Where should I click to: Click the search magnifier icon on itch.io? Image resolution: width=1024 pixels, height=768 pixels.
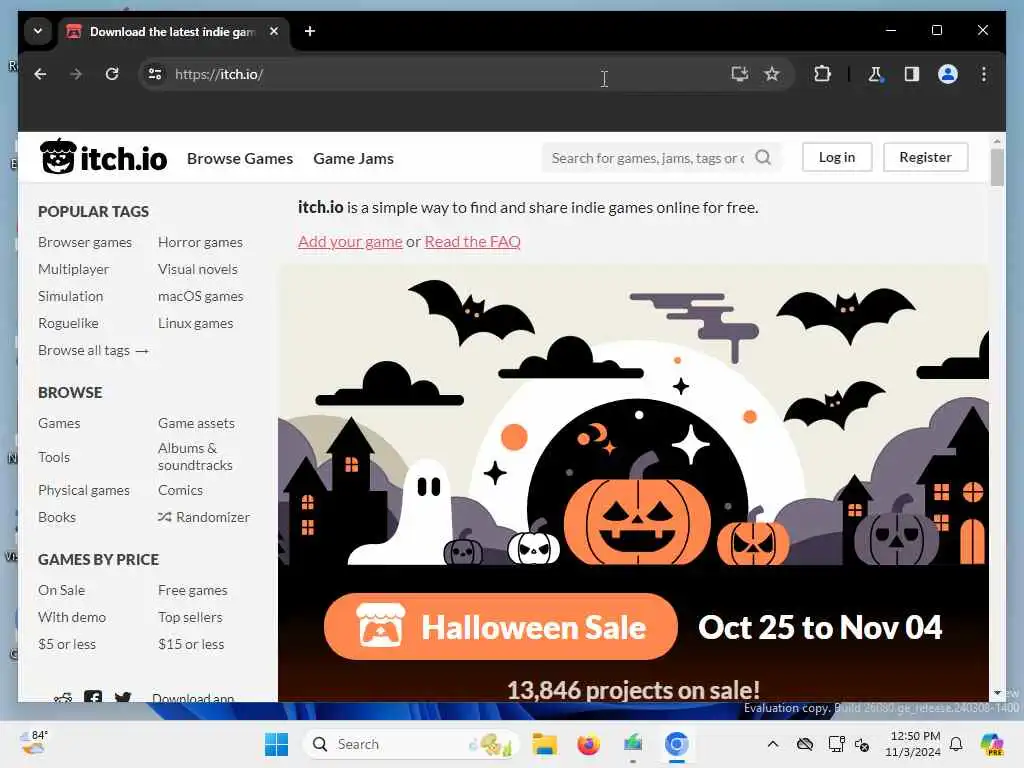[x=763, y=157]
